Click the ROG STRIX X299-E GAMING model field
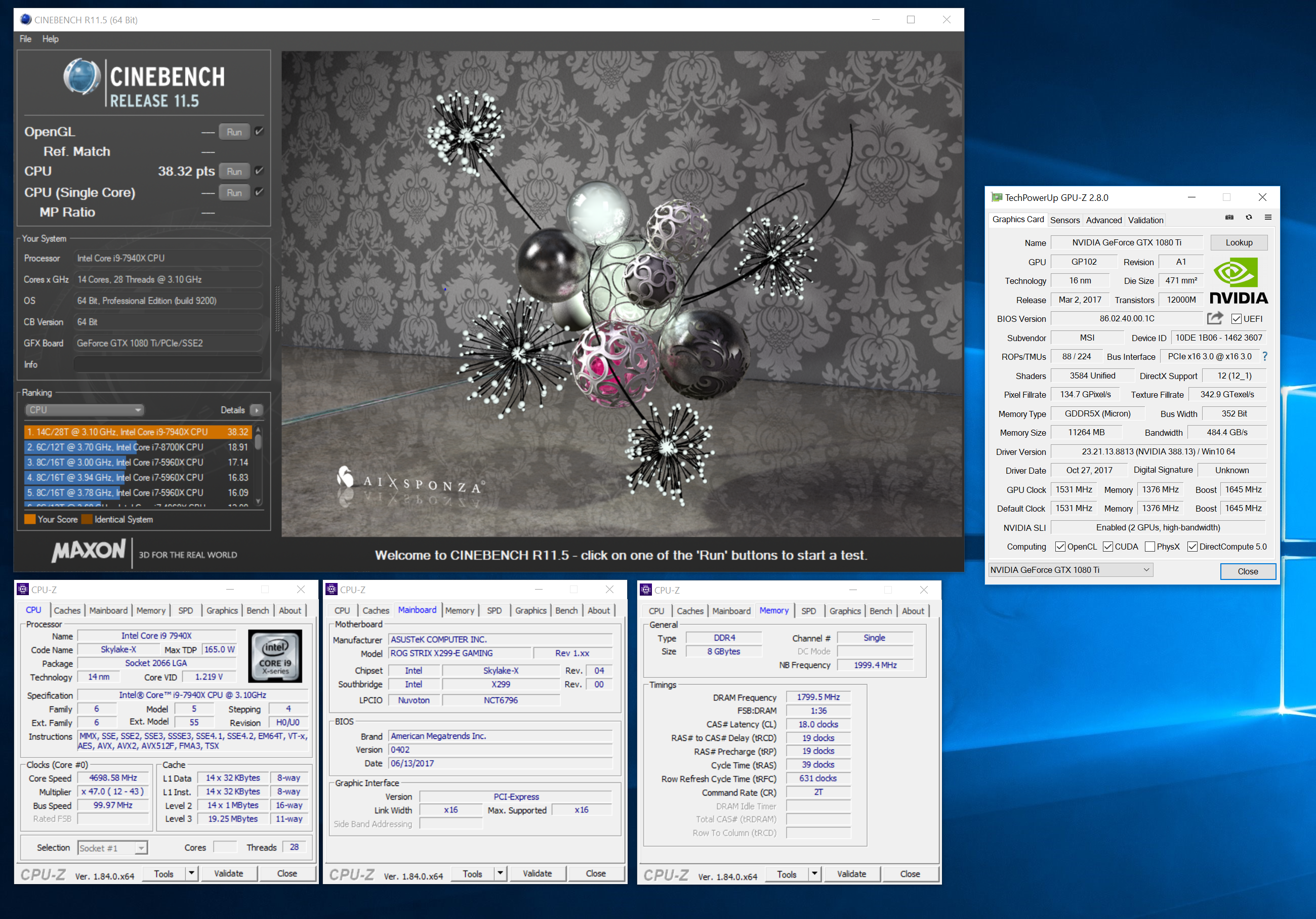The height and width of the screenshot is (919, 1316). point(460,653)
